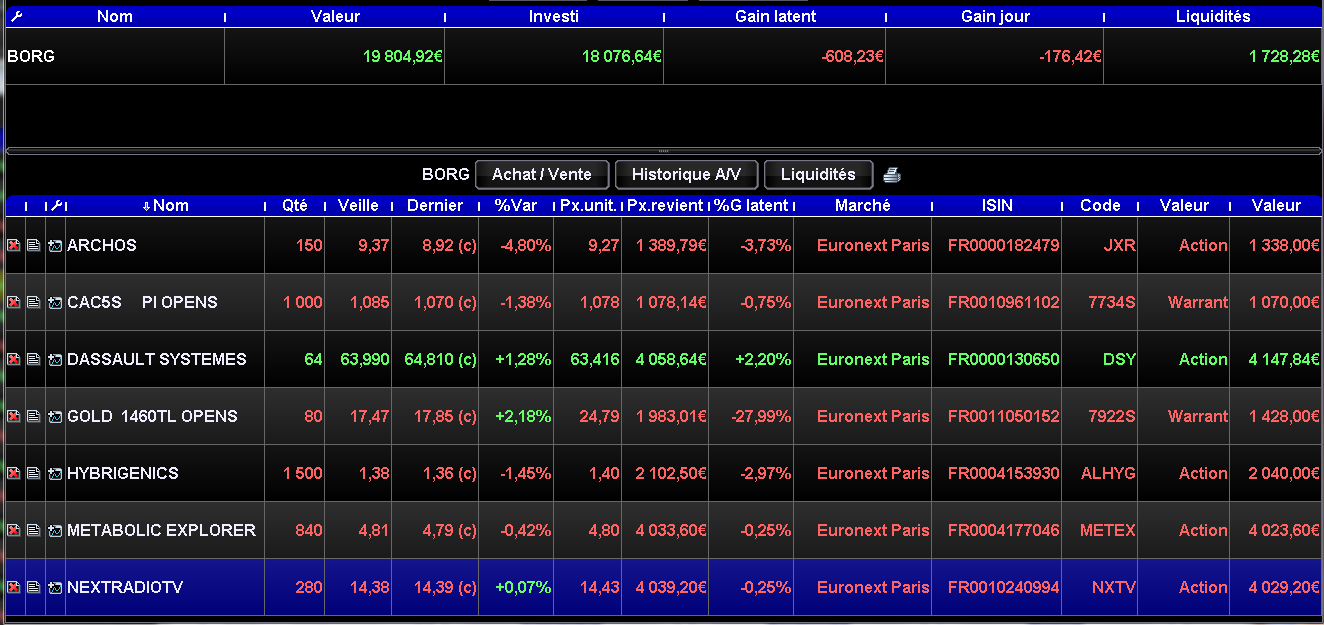Launch the DASSAULT SYSTEMES chart icon
This screenshot has width=1324, height=625.
[55, 359]
